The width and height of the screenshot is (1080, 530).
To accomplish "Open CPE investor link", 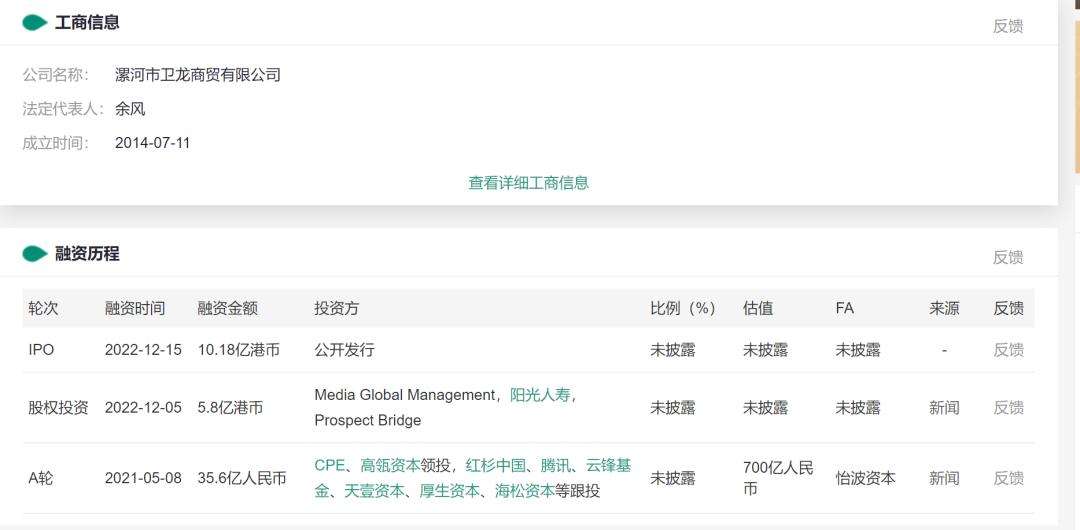I will 329,465.
